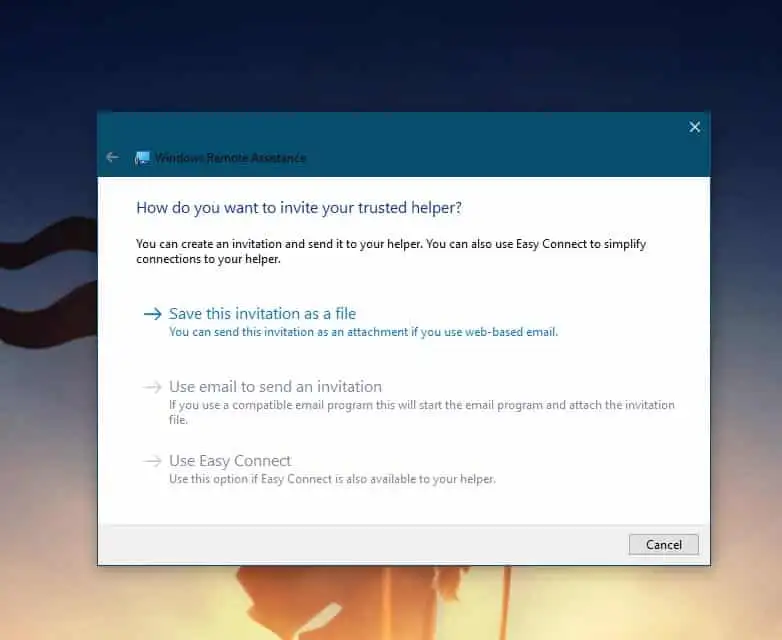The width and height of the screenshot is (782, 640).
Task: Close the Remote Assistance dialog
Action: coord(695,127)
